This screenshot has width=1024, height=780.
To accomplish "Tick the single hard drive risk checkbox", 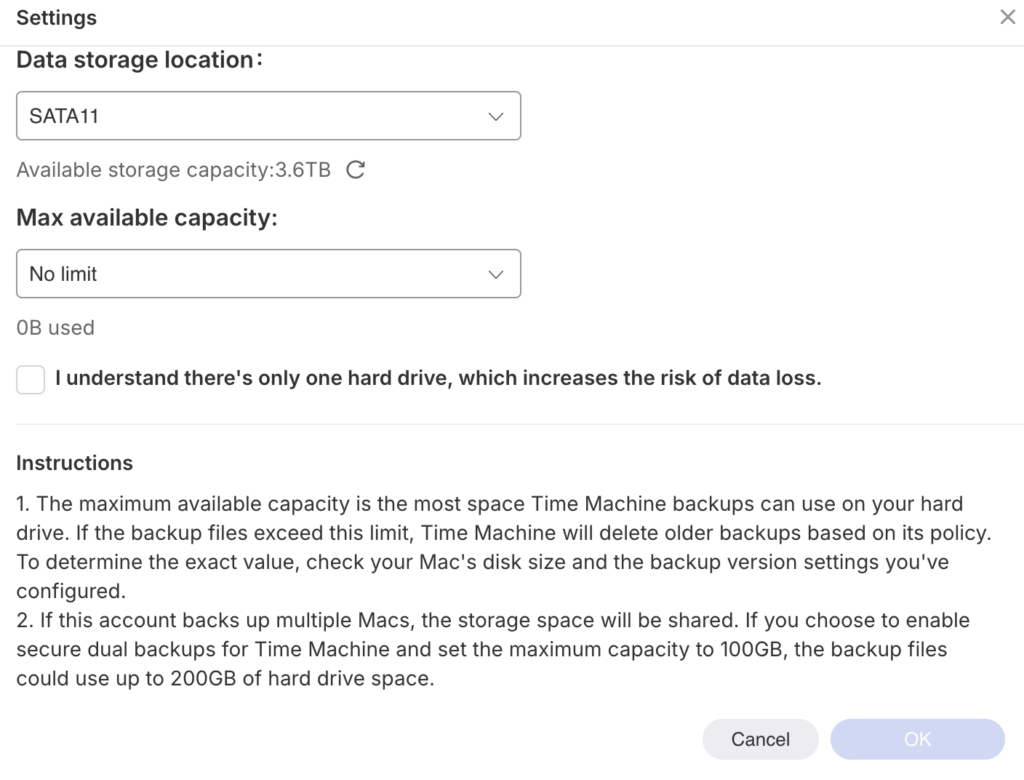I will coord(31,380).
